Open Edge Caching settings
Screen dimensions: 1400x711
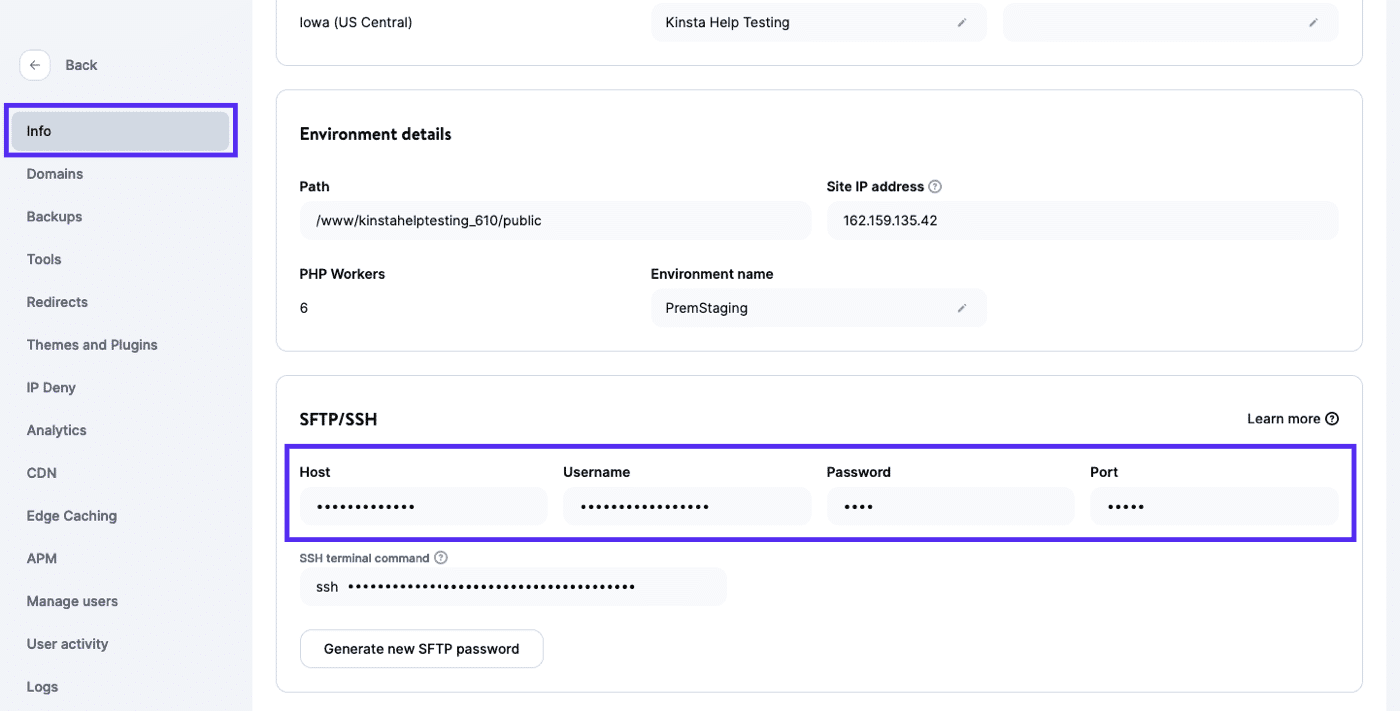(x=70, y=515)
